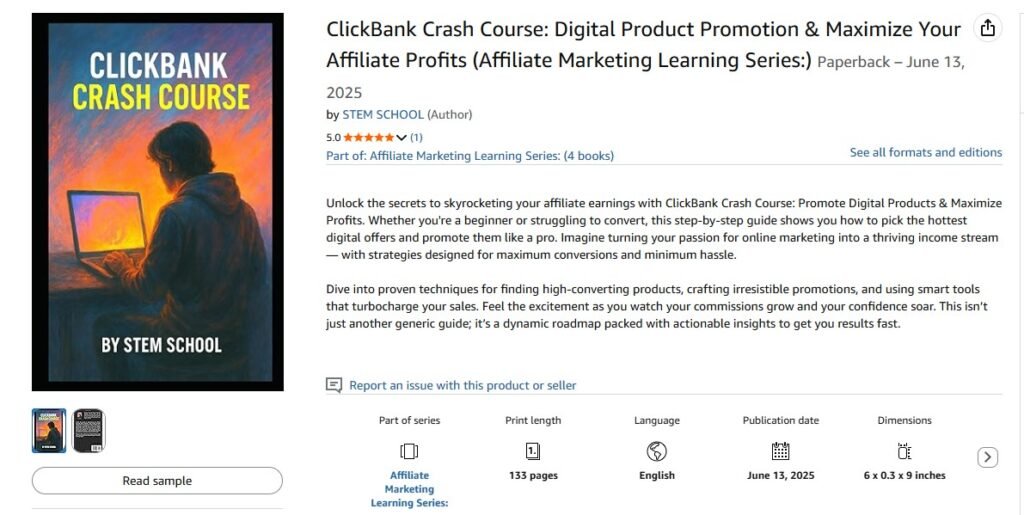Open the Affiliate Marketing Learning Series (4 books) link
Image resolution: width=1024 pixels, height=515 pixels.
click(470, 156)
